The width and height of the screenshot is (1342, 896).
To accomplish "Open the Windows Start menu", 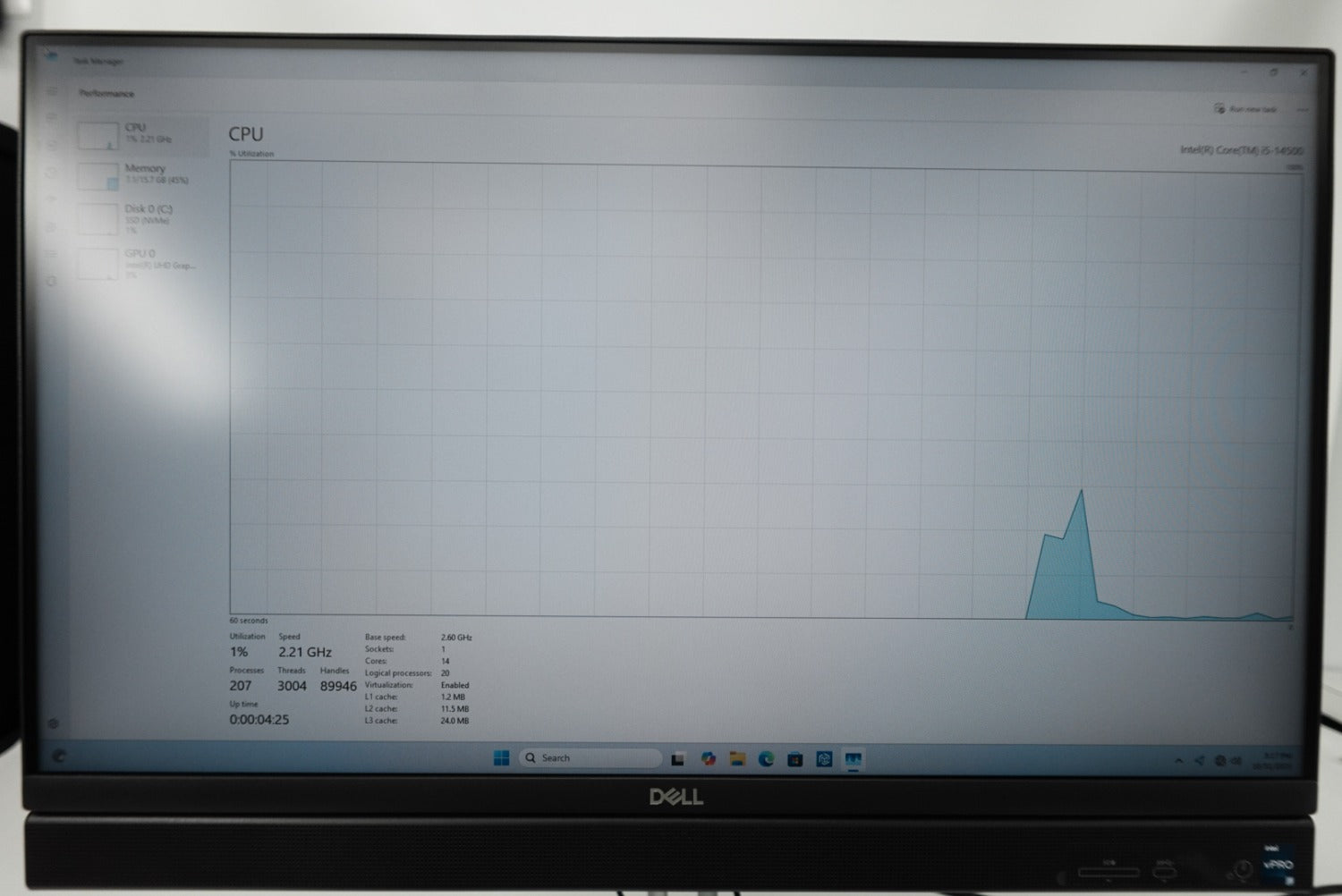I will 501,758.
